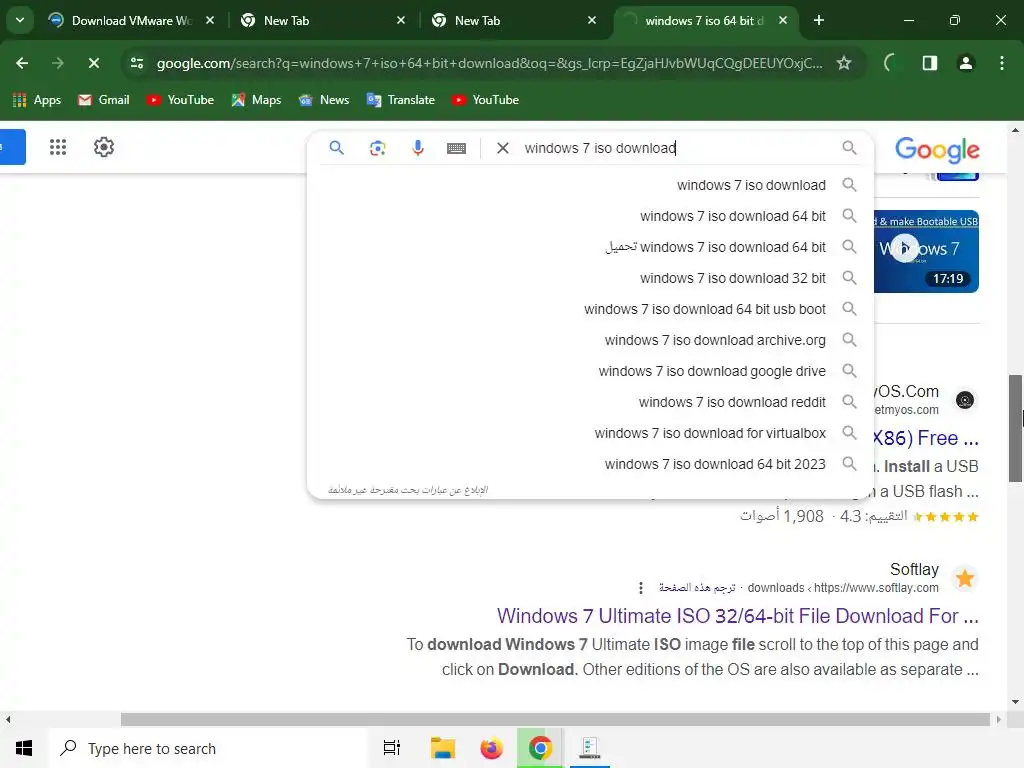Pick 'windows 7 iso download for virtualbox'
1024x768 pixels.
(x=590, y=433)
